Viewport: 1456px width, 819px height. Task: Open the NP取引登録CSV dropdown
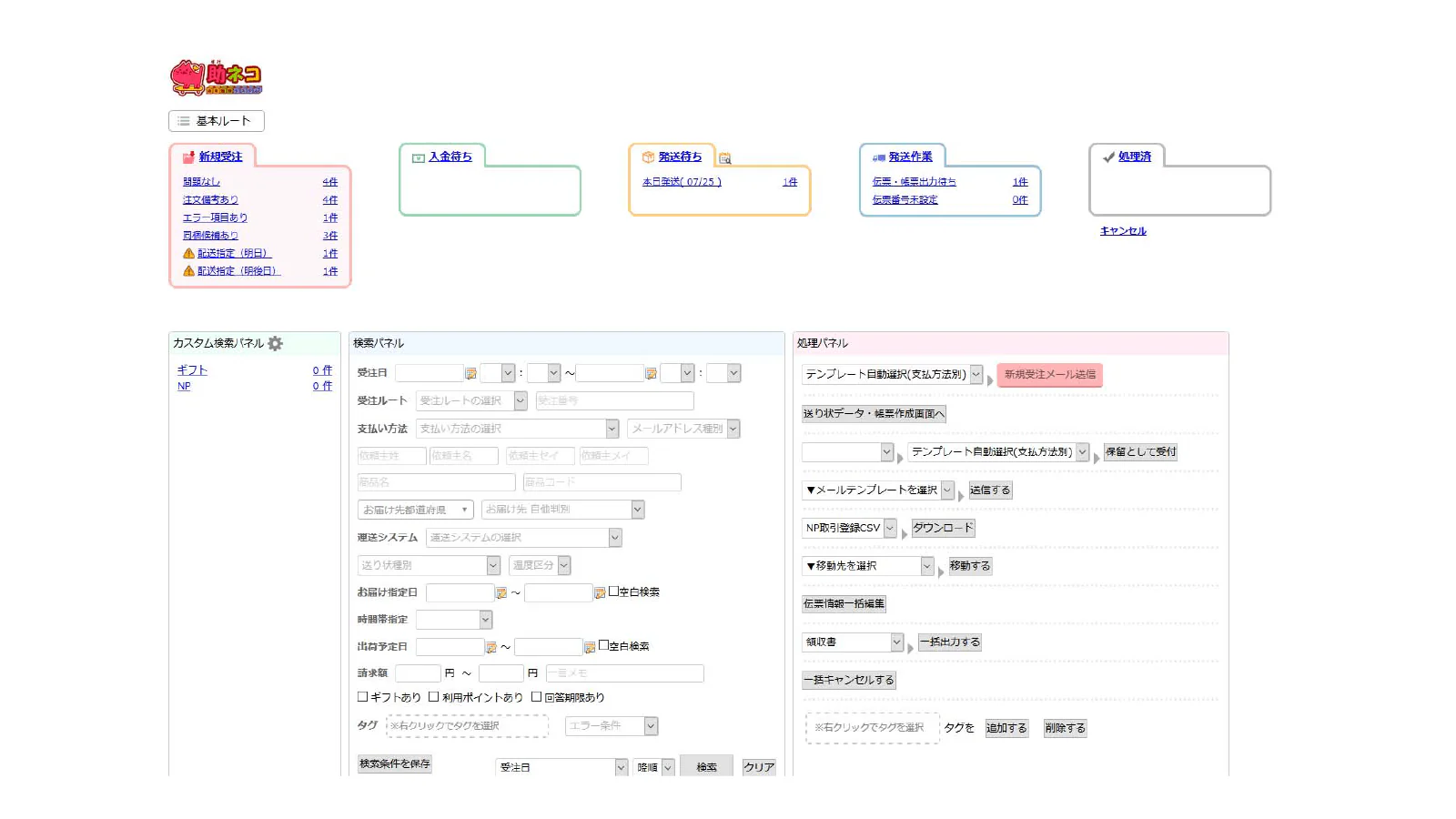coord(849,528)
